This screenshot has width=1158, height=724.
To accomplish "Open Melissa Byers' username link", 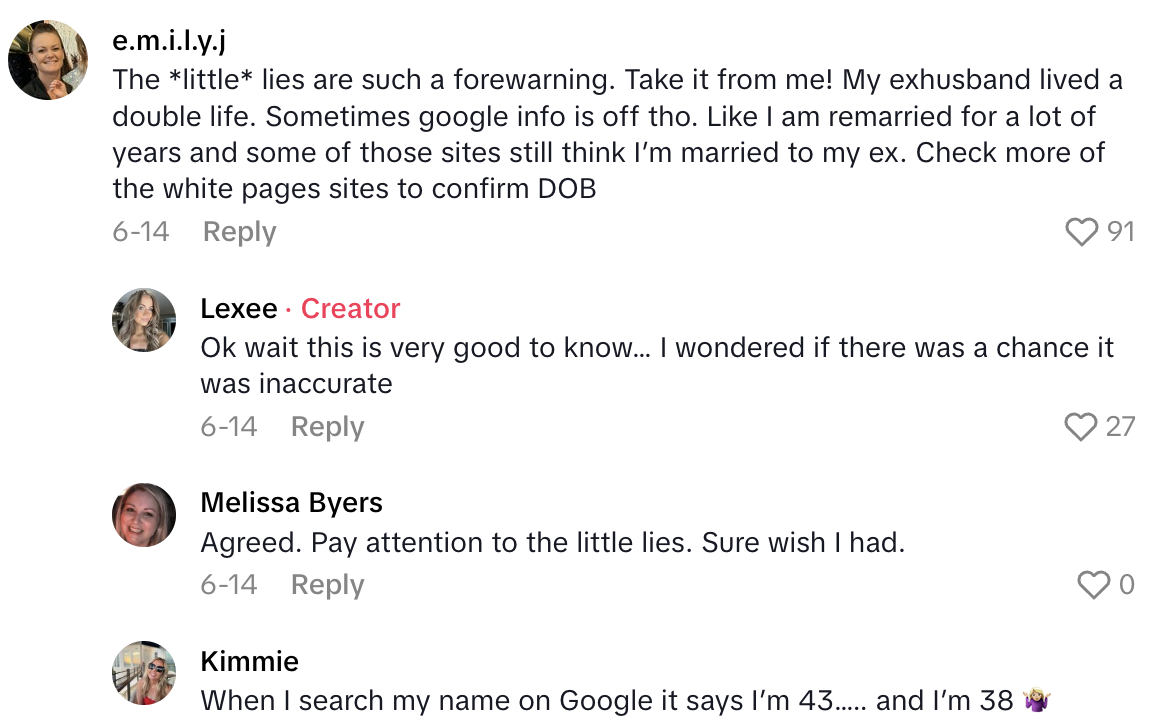I will [291, 503].
